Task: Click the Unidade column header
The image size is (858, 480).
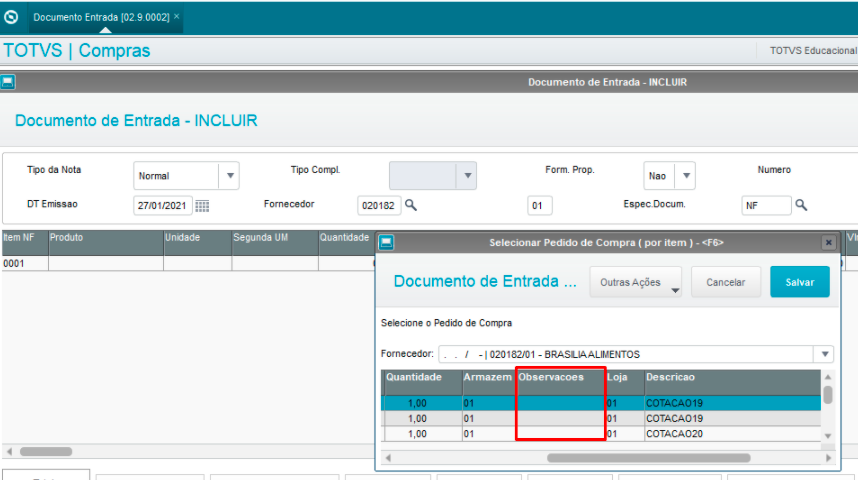Action: pos(198,243)
